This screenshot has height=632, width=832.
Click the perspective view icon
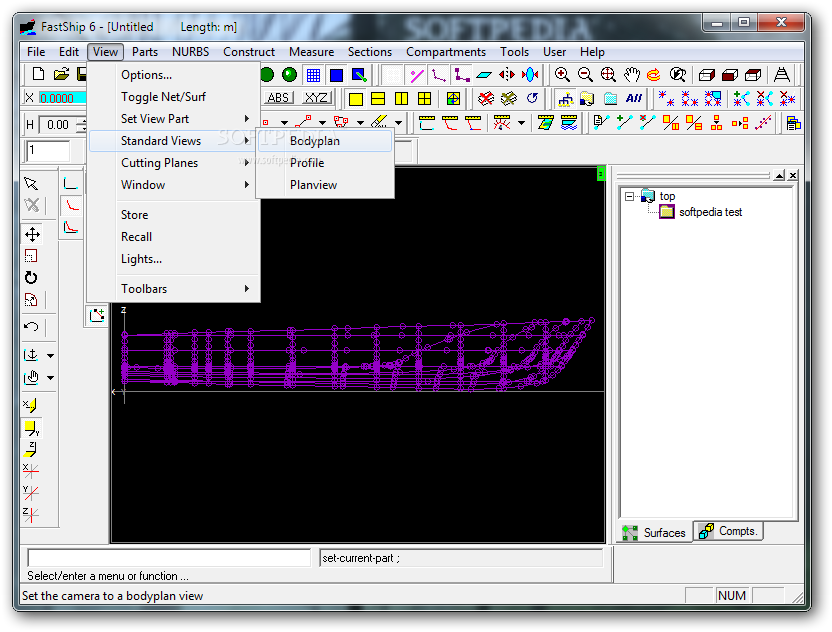781,74
